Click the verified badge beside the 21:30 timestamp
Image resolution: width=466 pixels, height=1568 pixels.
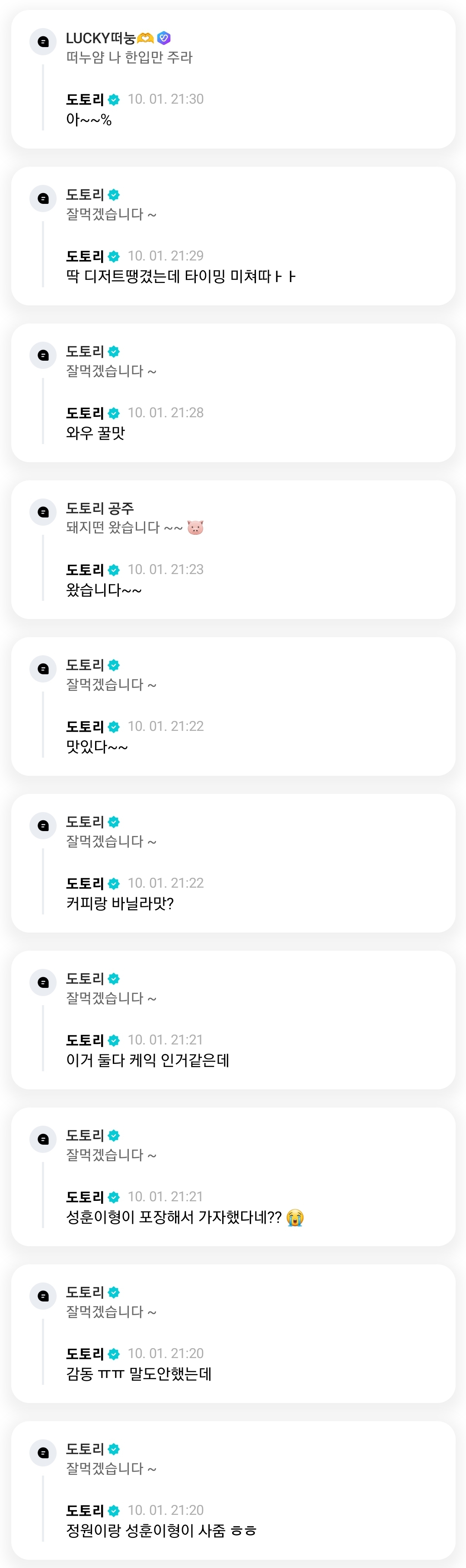pyautogui.click(x=114, y=100)
